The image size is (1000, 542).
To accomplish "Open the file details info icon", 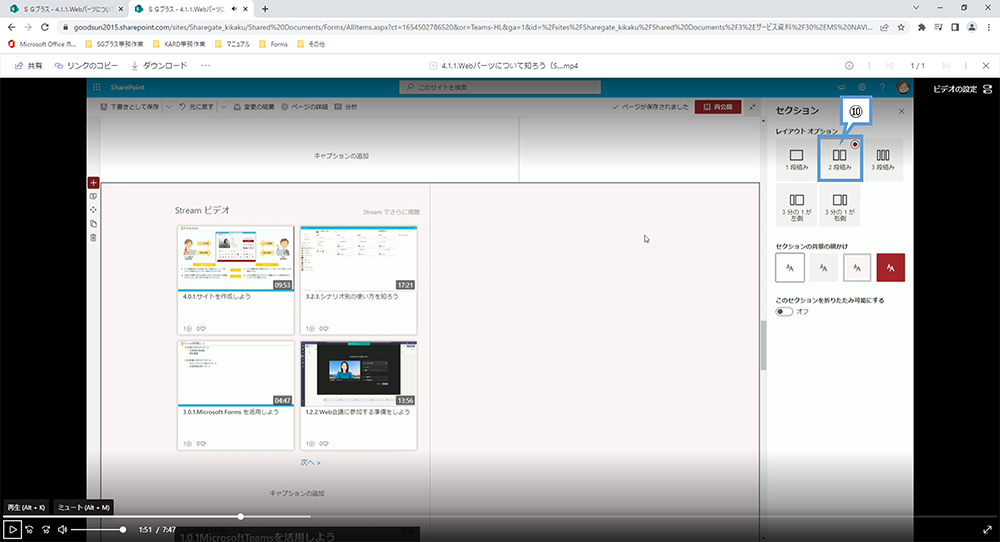I will click(849, 66).
